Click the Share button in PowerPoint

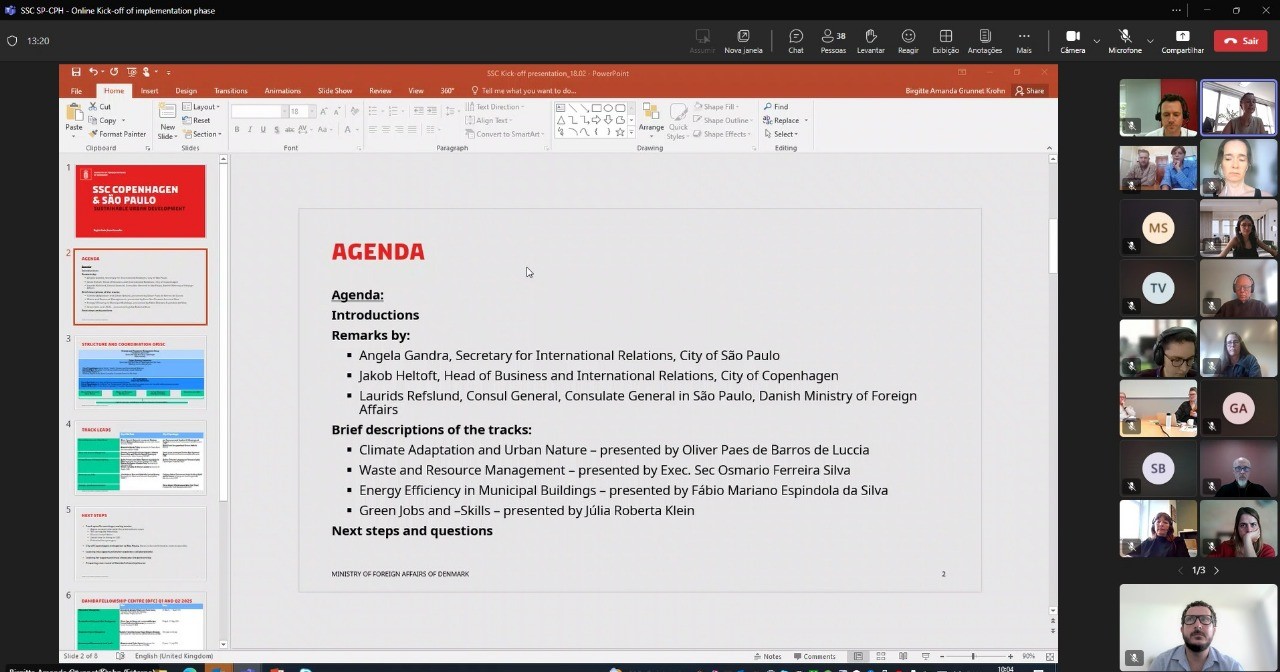(1029, 91)
